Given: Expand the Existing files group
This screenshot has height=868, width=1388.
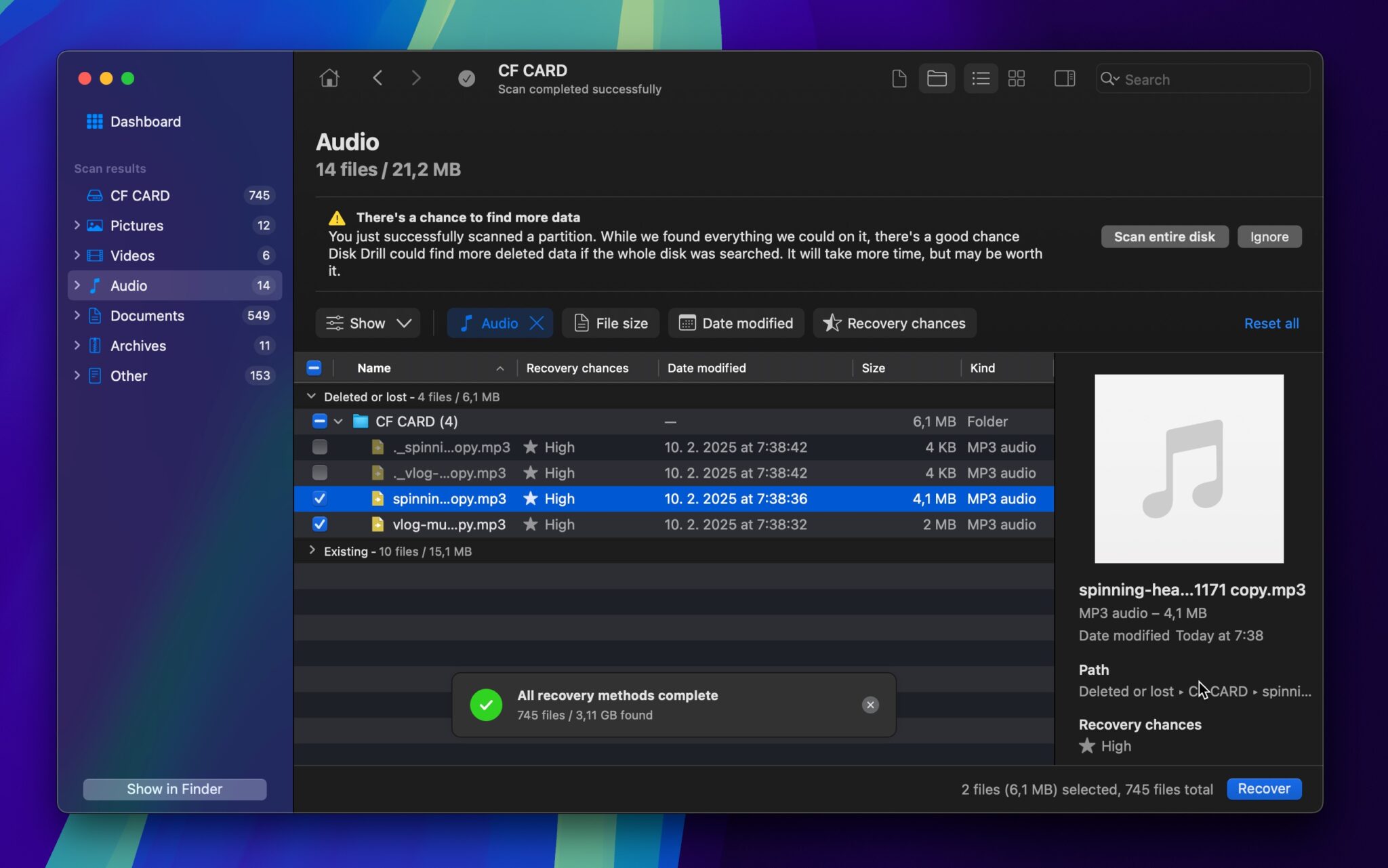Looking at the screenshot, I should [312, 551].
